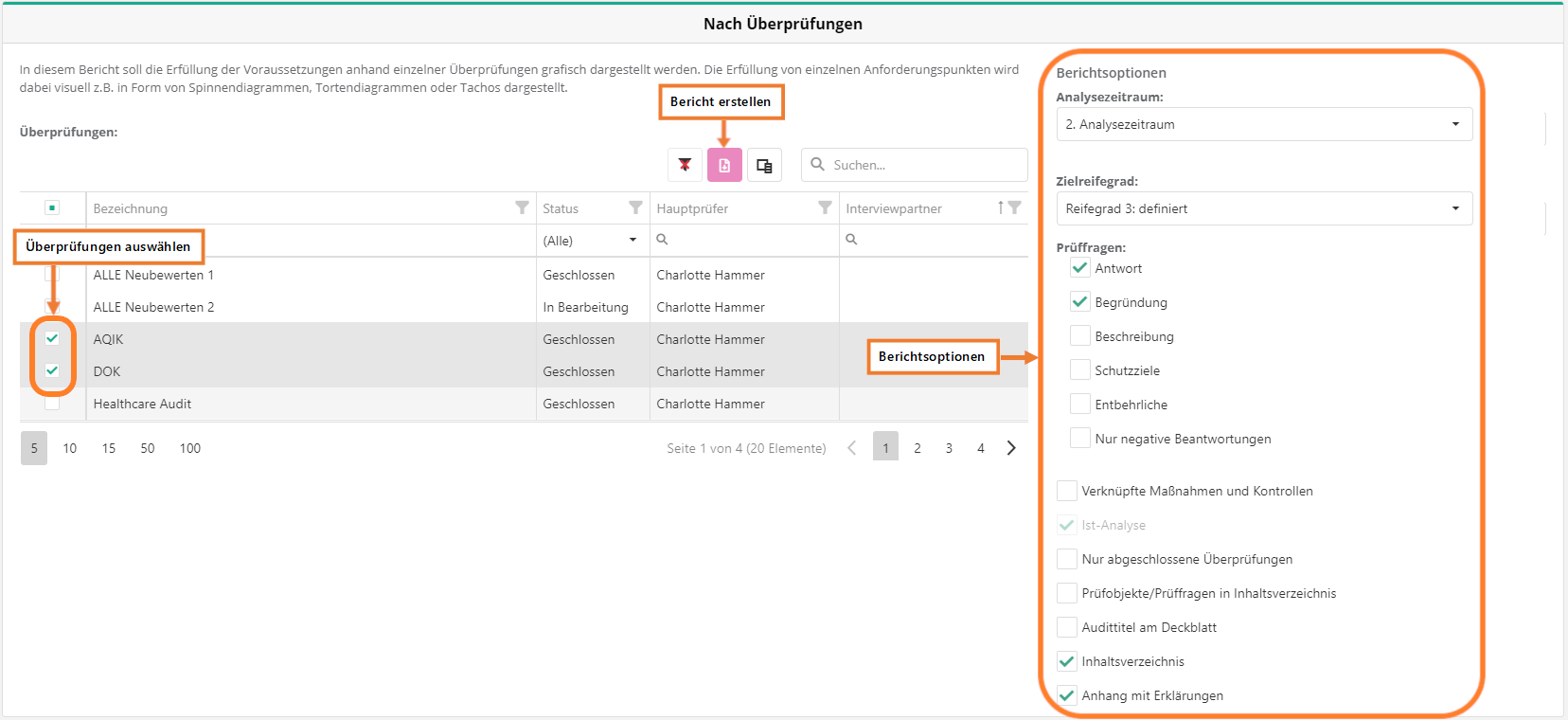The width and height of the screenshot is (1568, 720).
Task: Click the Interviewpartner column filter funnel
Action: [1015, 207]
